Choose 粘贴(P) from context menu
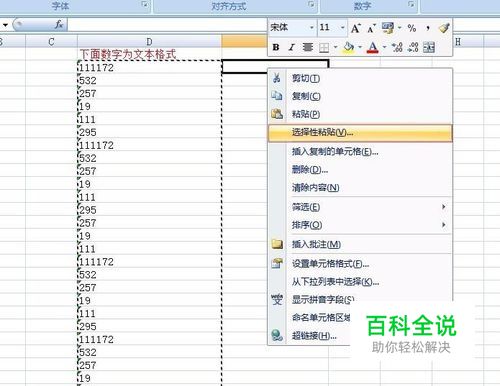The height and width of the screenshot is (386, 500). click(360, 114)
